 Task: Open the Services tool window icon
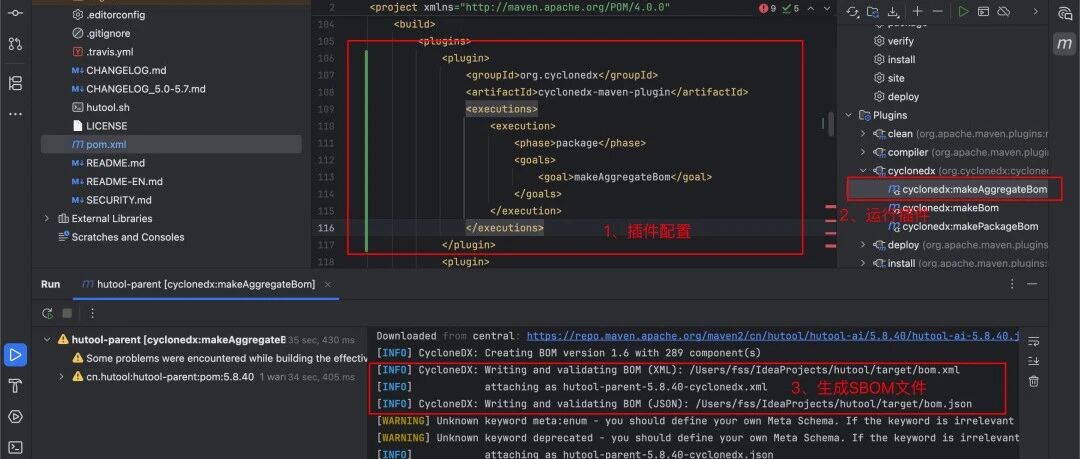[x=14, y=416]
